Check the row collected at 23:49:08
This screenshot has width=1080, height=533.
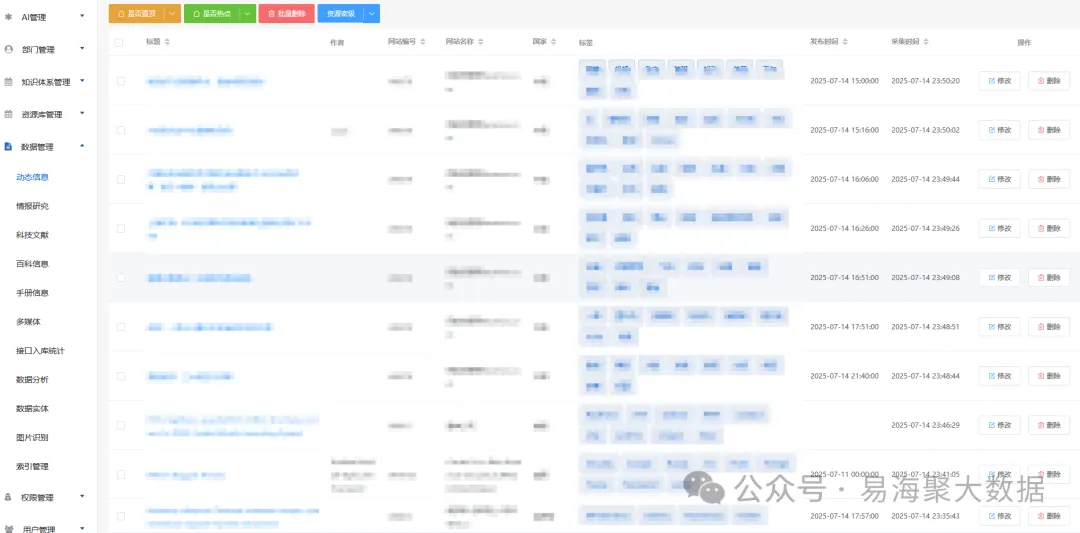coord(121,278)
